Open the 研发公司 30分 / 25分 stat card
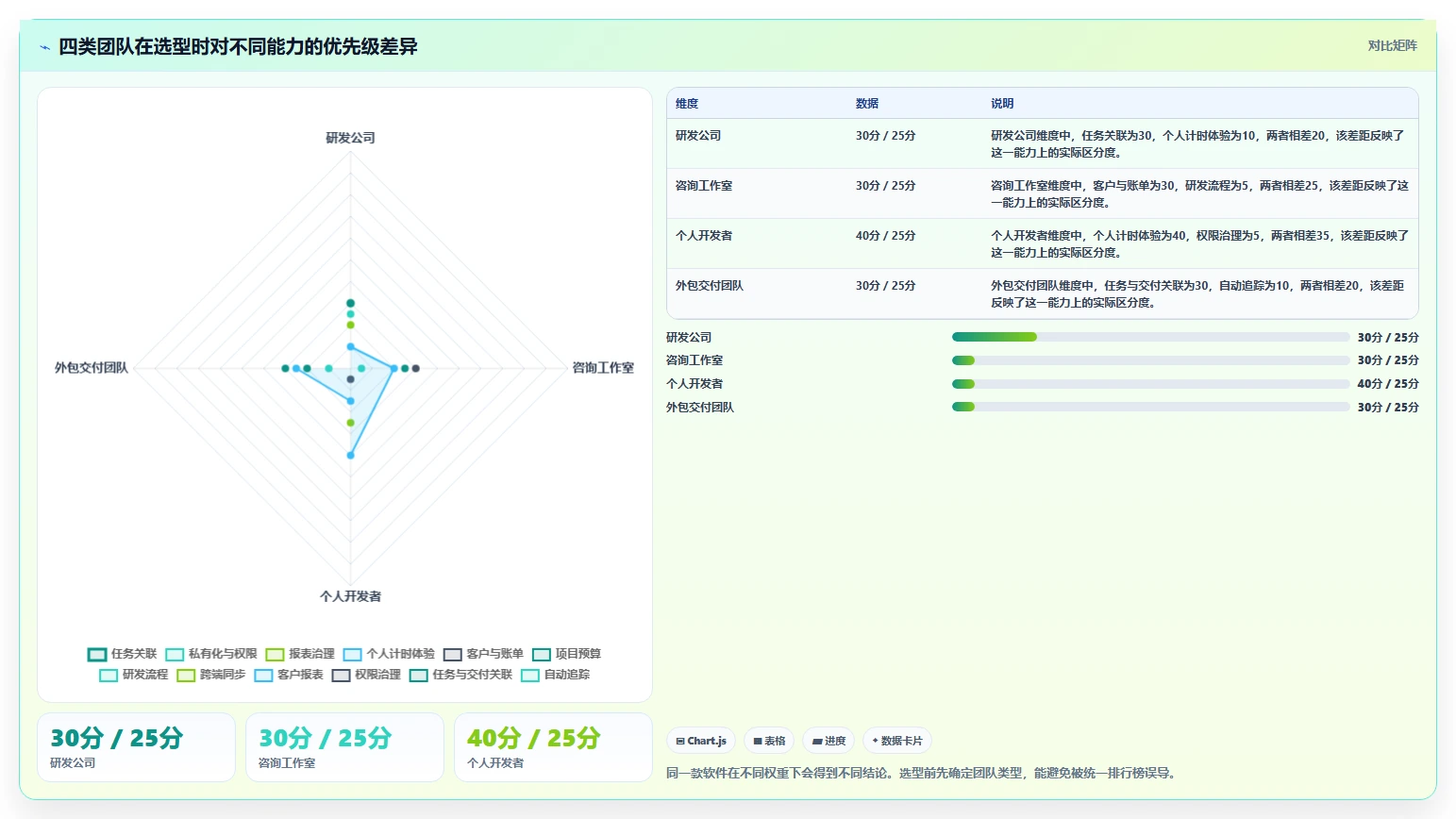Viewport: 1456px width, 819px height. point(136,747)
